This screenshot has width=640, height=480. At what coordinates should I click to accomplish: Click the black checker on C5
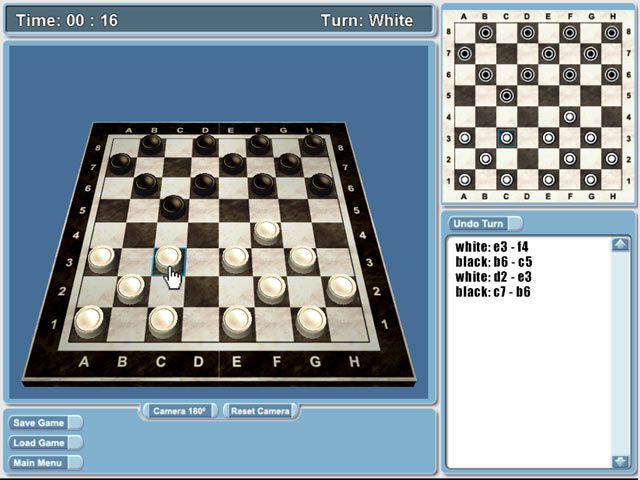point(173,206)
